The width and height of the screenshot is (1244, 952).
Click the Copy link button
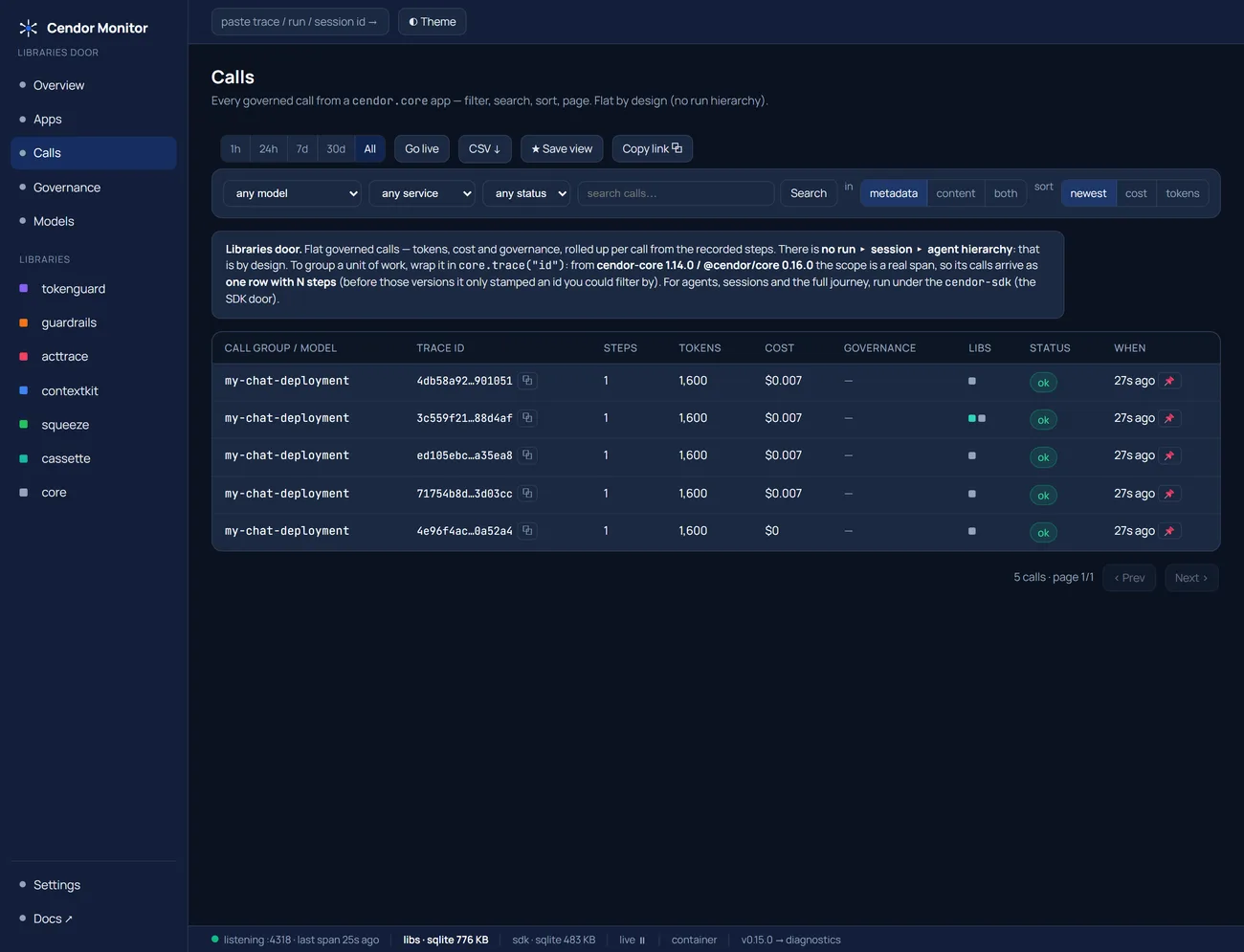(x=652, y=148)
